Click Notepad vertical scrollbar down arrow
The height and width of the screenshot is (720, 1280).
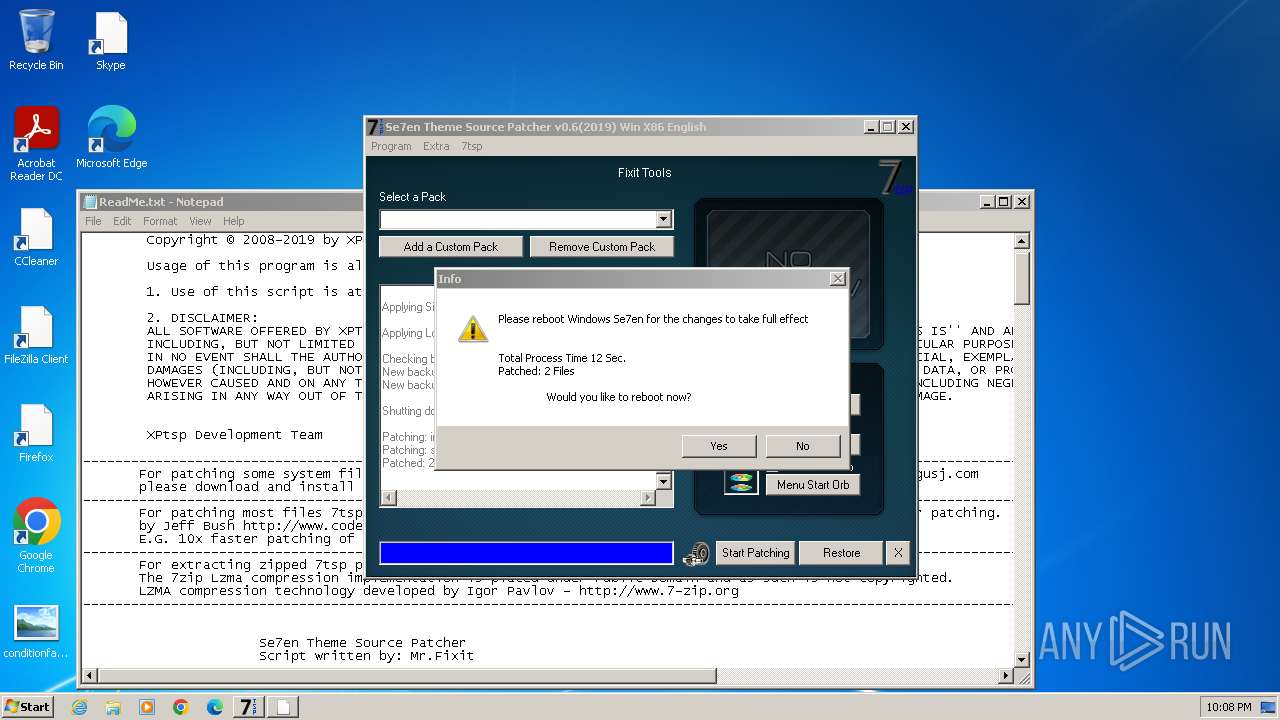click(1021, 660)
